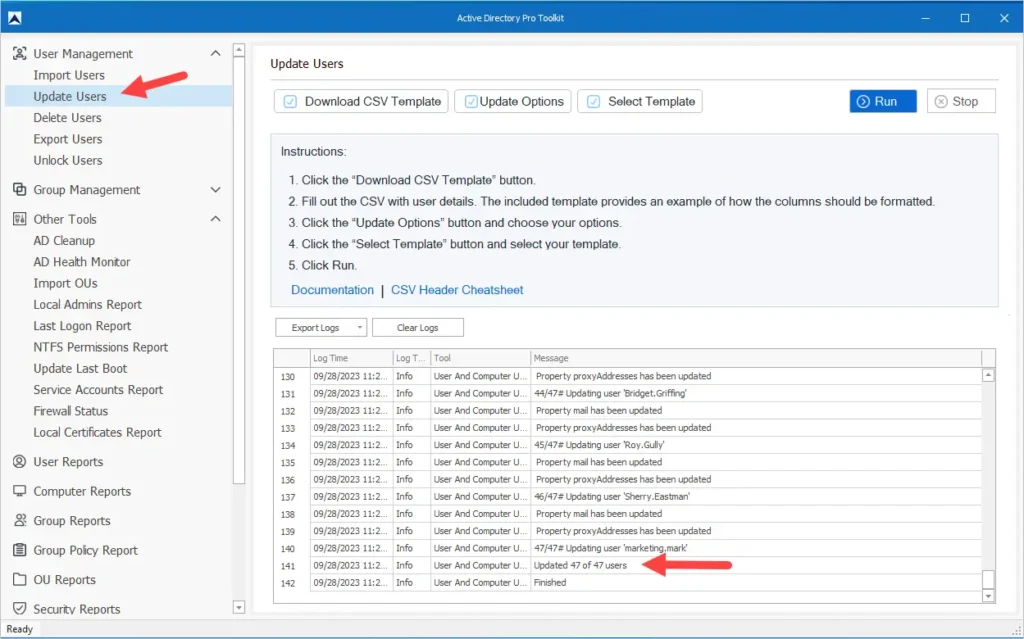Select log message updating user 'Bridget.Griffing'
1024x639 pixels.
[611, 393]
